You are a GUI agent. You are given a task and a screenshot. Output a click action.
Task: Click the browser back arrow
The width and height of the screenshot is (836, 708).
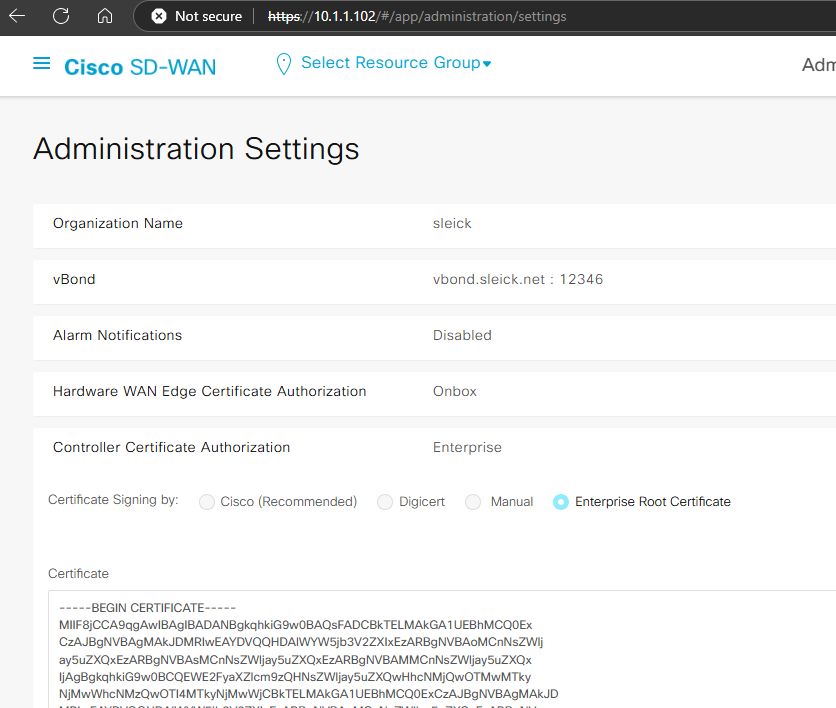tap(17, 16)
